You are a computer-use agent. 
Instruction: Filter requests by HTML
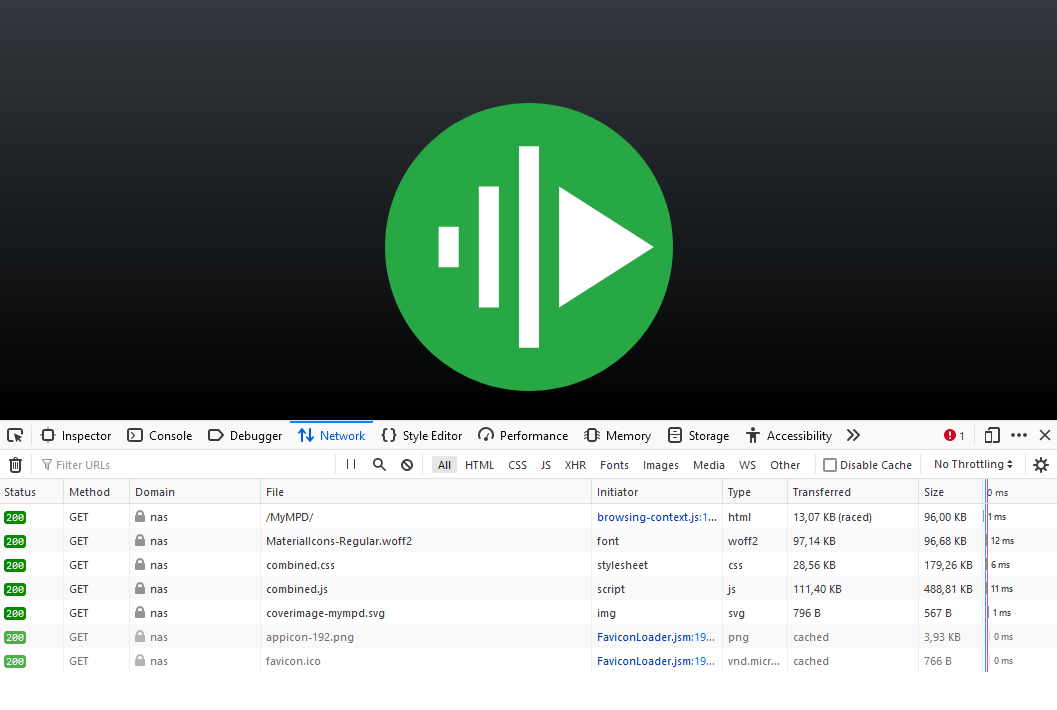[x=479, y=465]
